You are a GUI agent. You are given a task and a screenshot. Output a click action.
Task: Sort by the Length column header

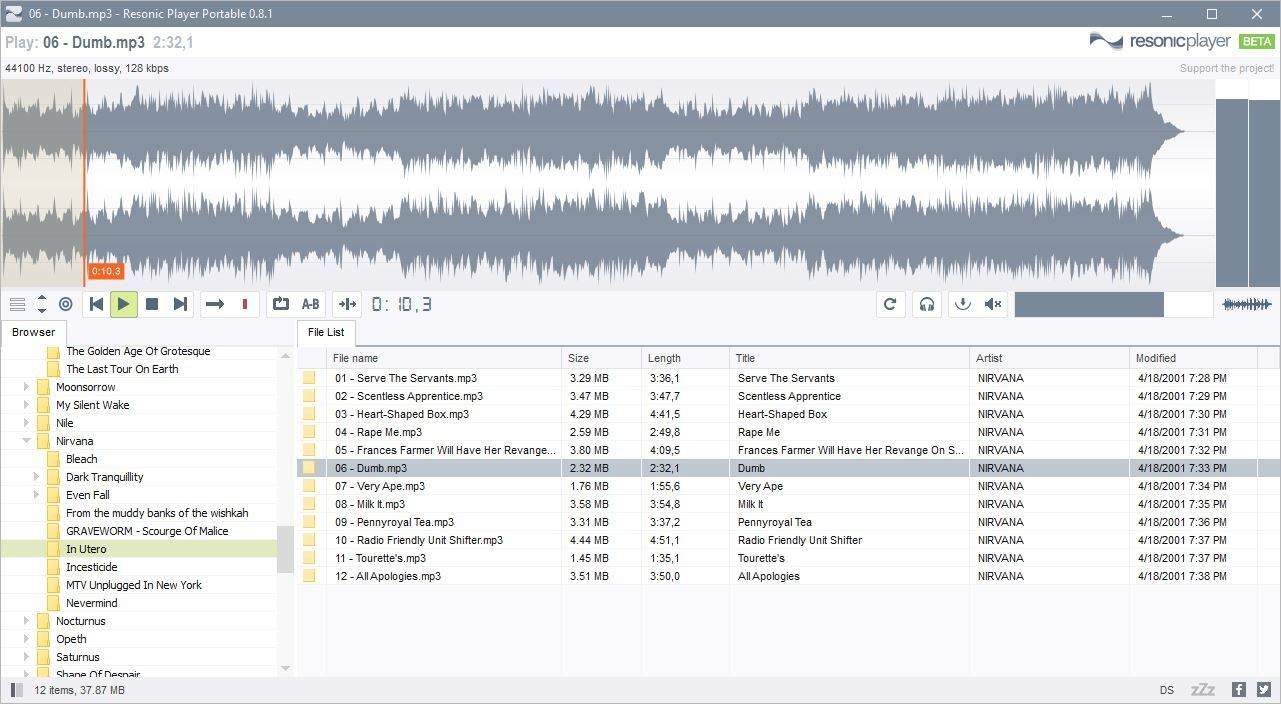[685, 358]
